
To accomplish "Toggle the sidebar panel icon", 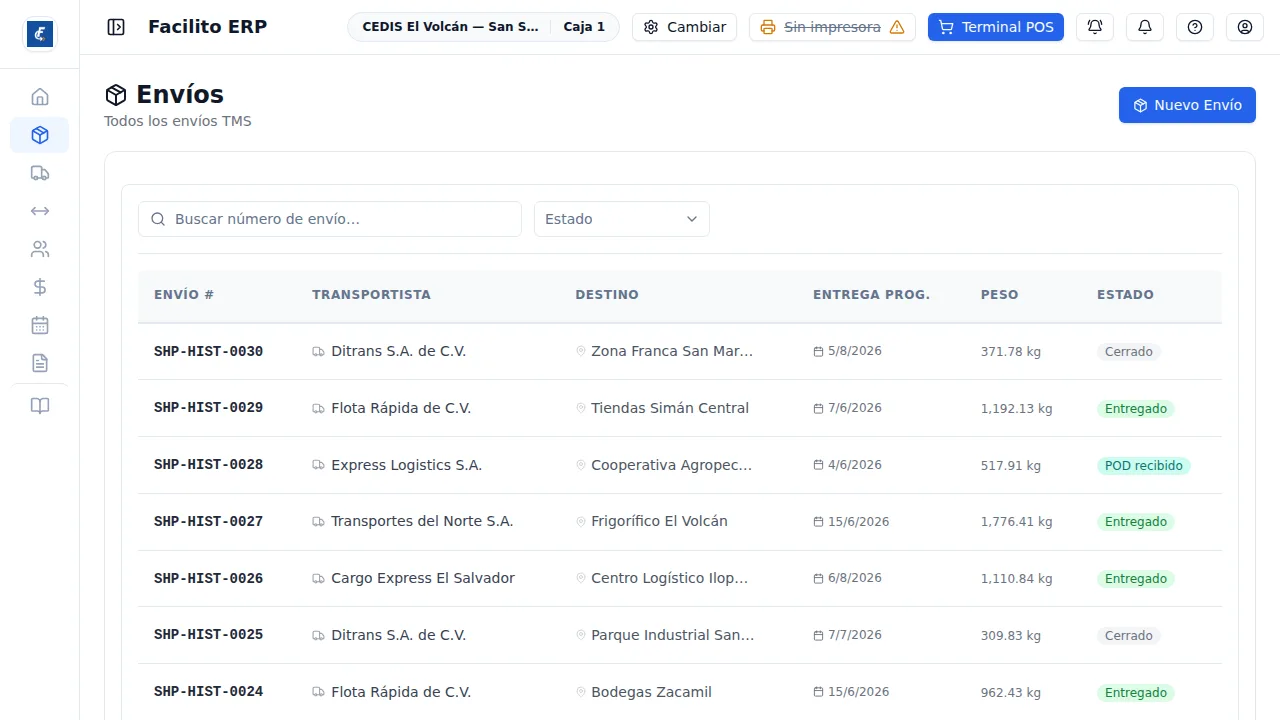I will tap(116, 27).
